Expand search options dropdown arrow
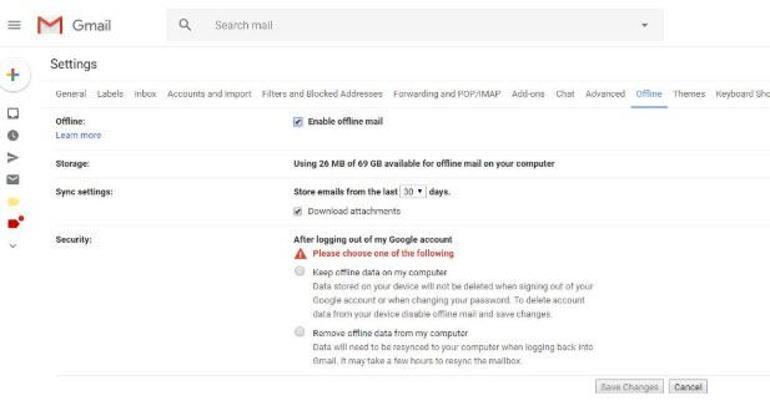 (644, 25)
